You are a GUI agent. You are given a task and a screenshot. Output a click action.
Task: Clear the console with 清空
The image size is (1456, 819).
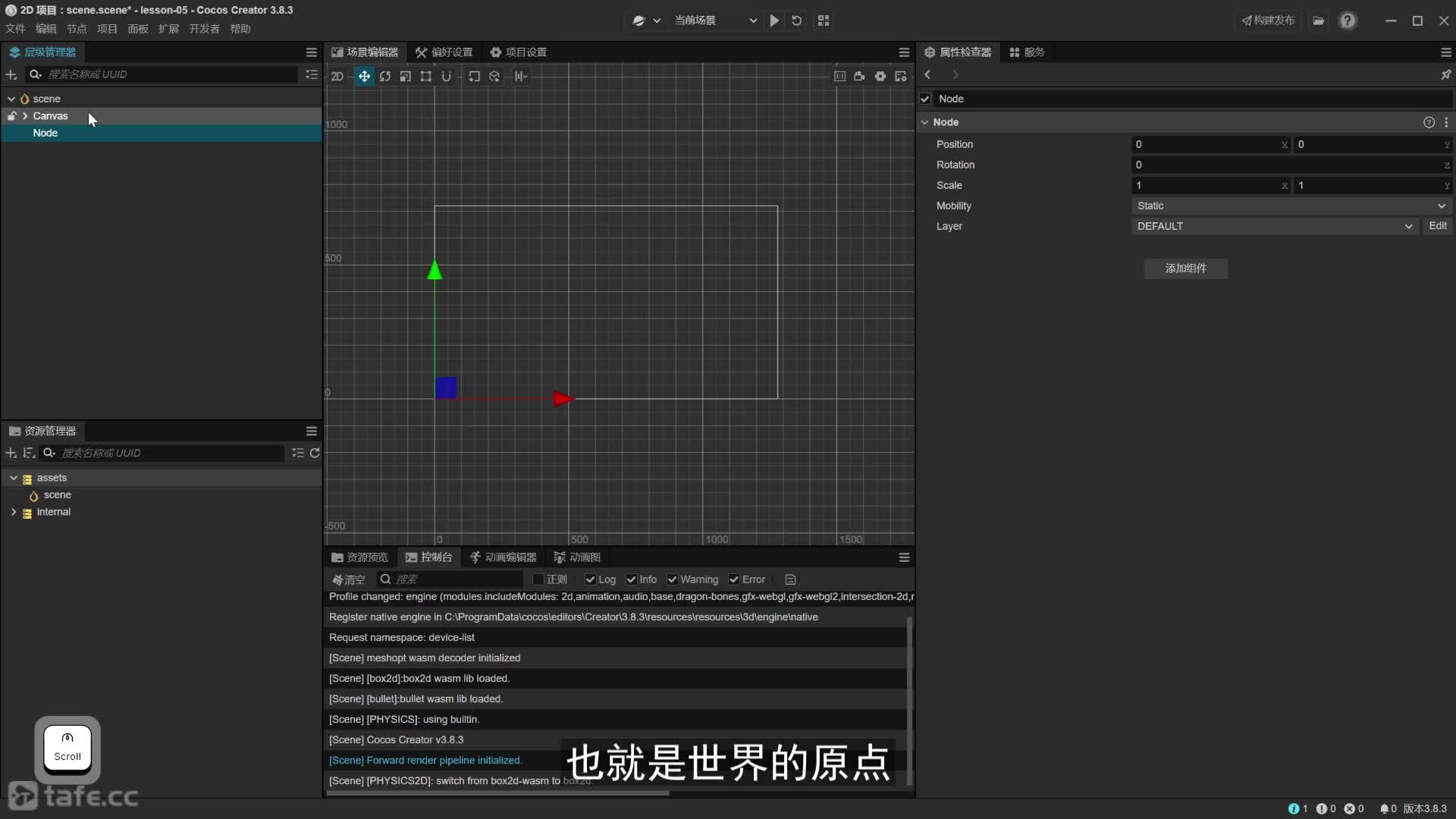(349, 579)
